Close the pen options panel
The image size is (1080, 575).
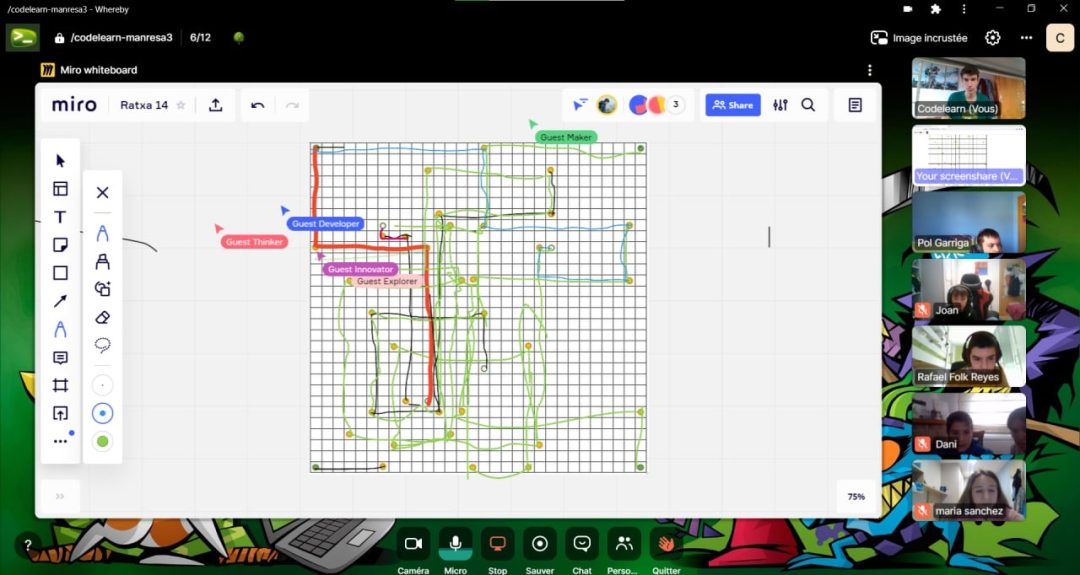pyautogui.click(x=103, y=192)
